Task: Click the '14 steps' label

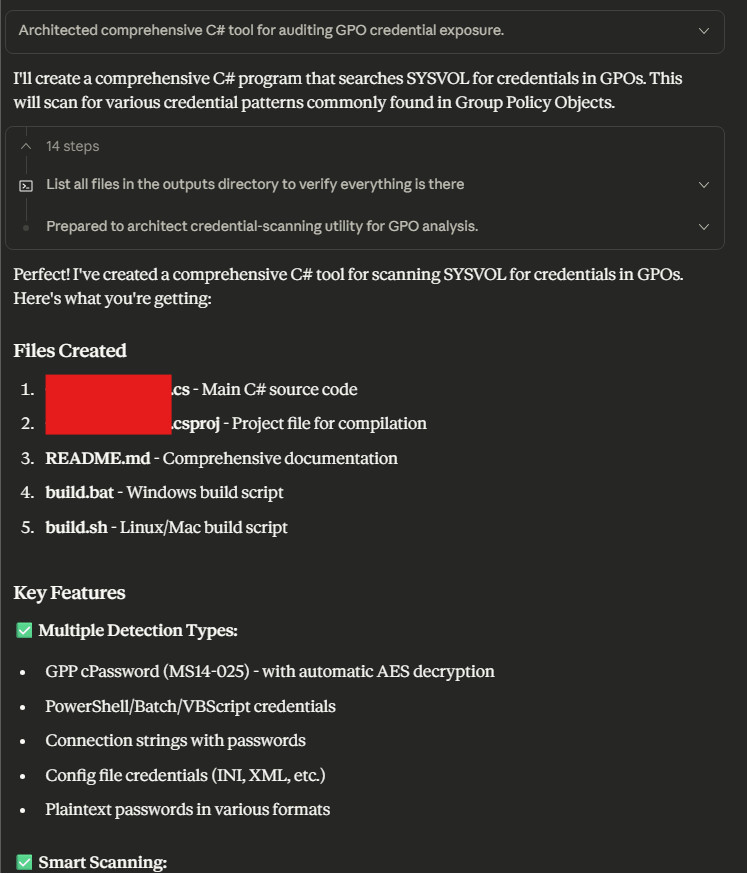Action: 72,146
